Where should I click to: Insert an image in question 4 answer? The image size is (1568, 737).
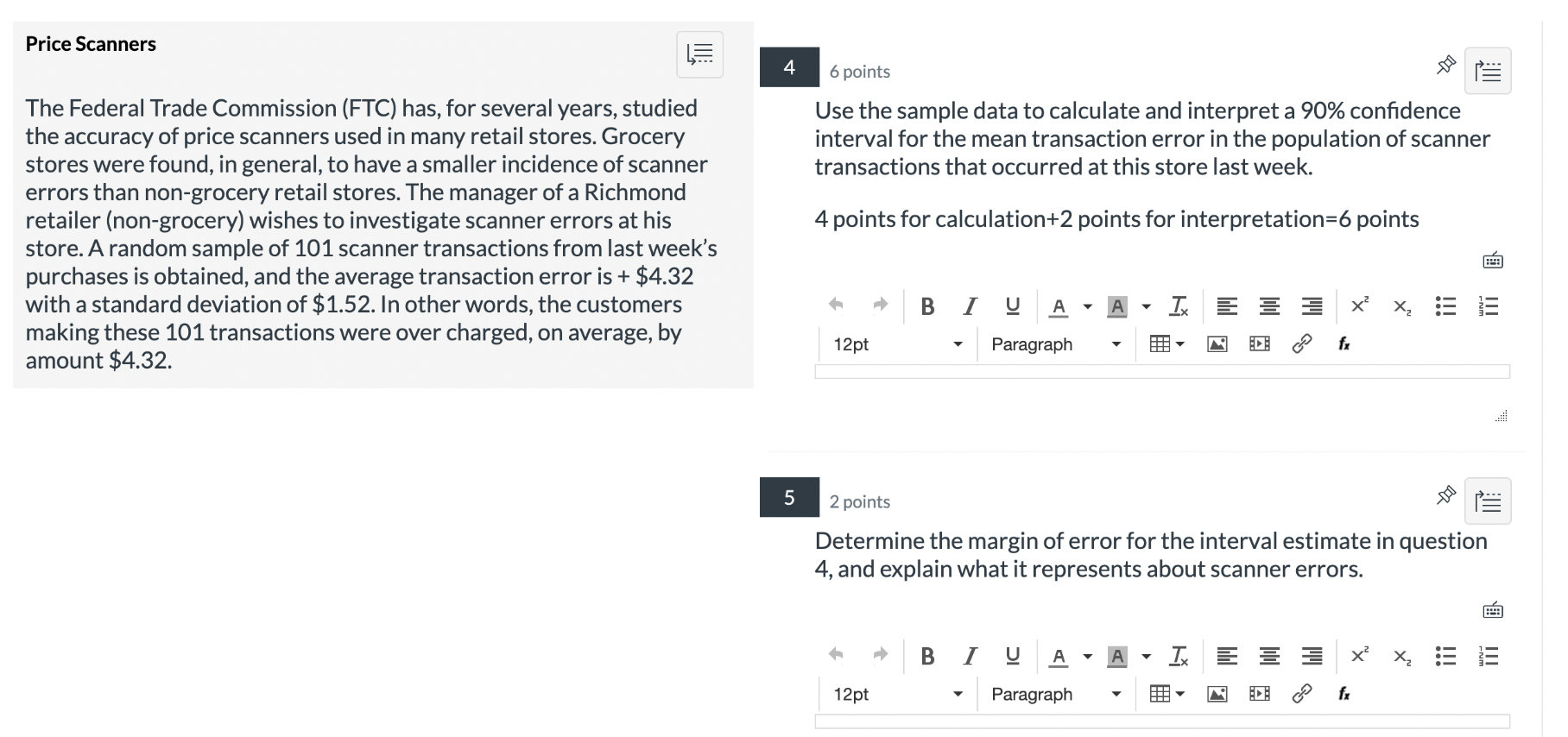tap(1216, 343)
